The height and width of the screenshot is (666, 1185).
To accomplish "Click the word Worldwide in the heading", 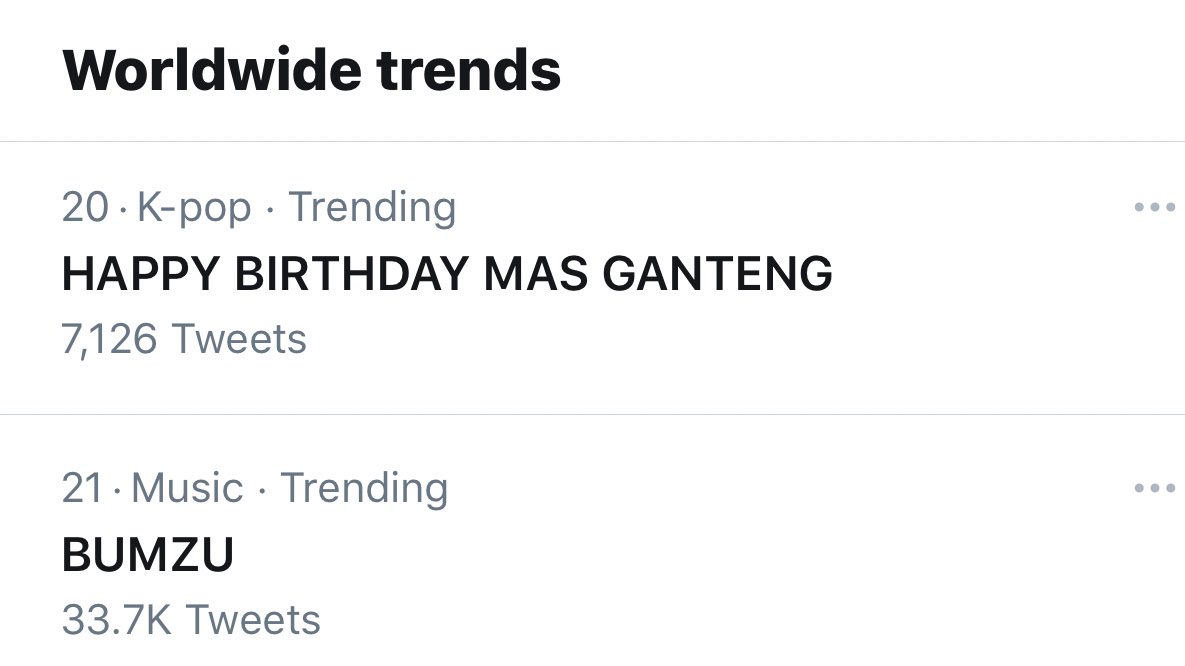I will pyautogui.click(x=208, y=70).
